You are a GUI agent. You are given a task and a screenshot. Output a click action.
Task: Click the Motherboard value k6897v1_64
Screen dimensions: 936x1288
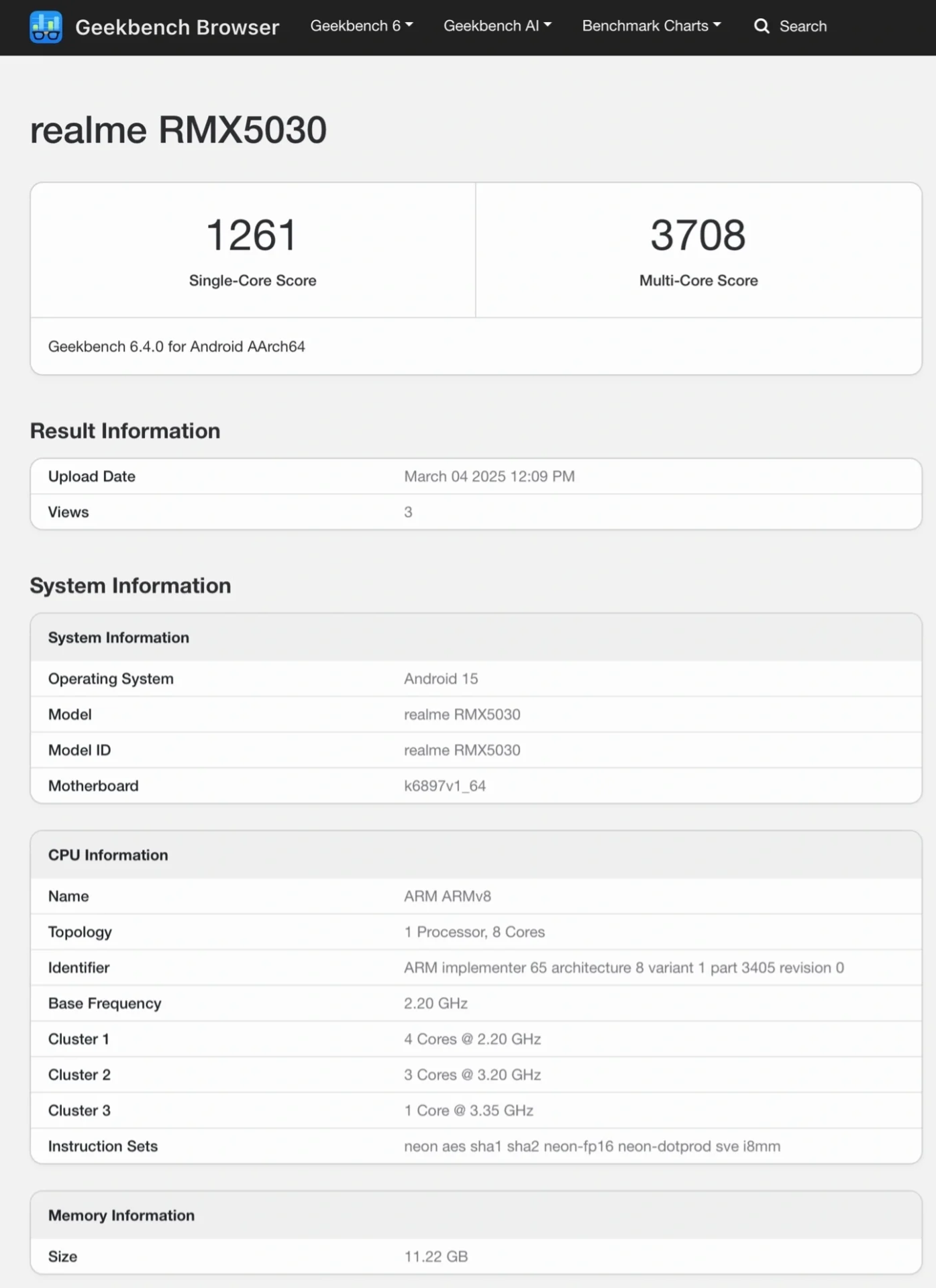444,786
